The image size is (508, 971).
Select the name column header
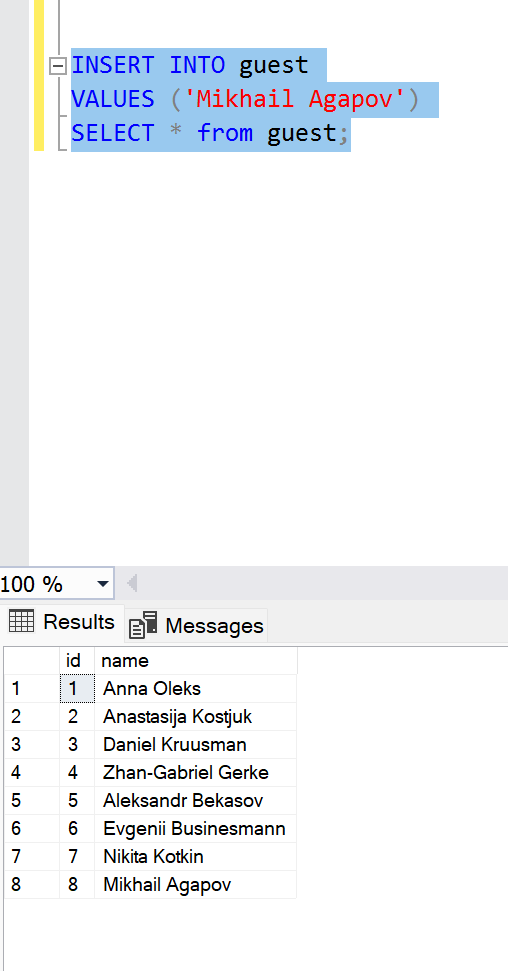196,661
